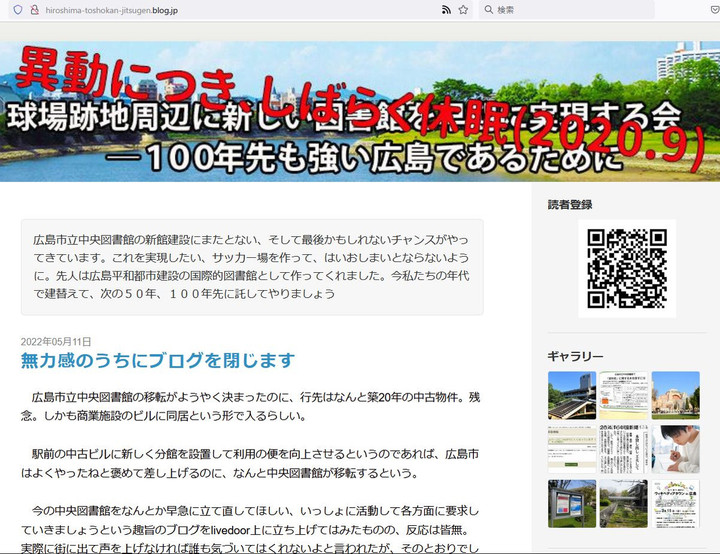720x554 pixels.
Task: Open site security lock info
Action: click(x=35, y=9)
